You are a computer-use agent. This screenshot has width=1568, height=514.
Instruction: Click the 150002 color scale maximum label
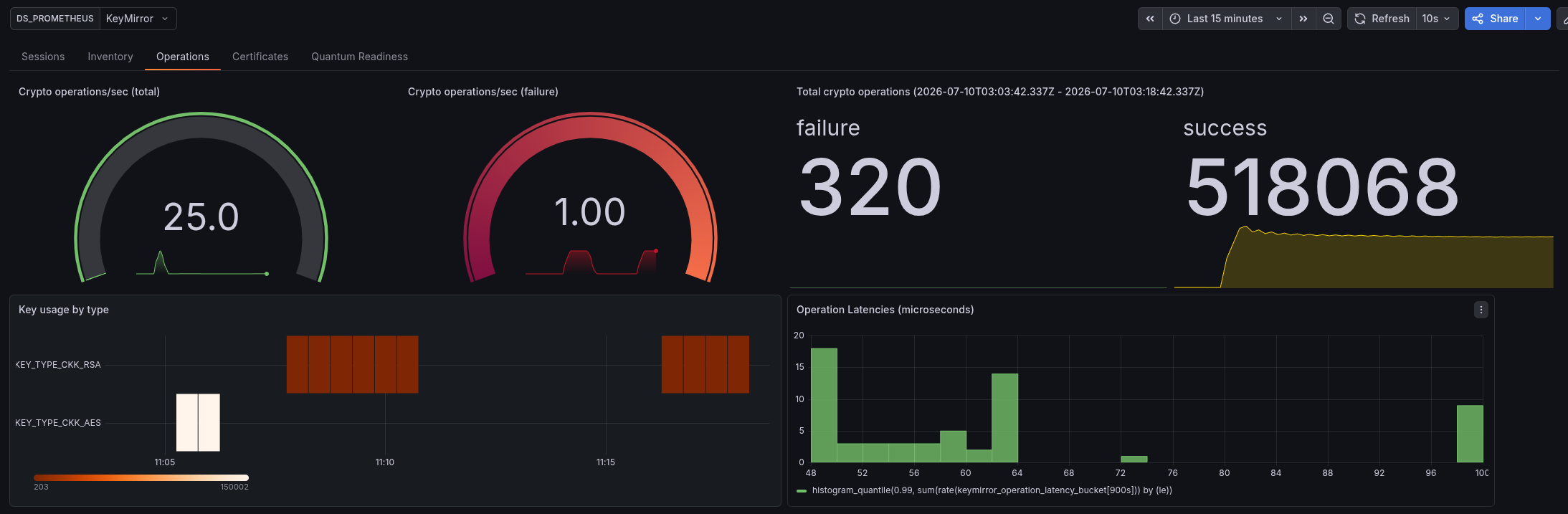tap(234, 487)
